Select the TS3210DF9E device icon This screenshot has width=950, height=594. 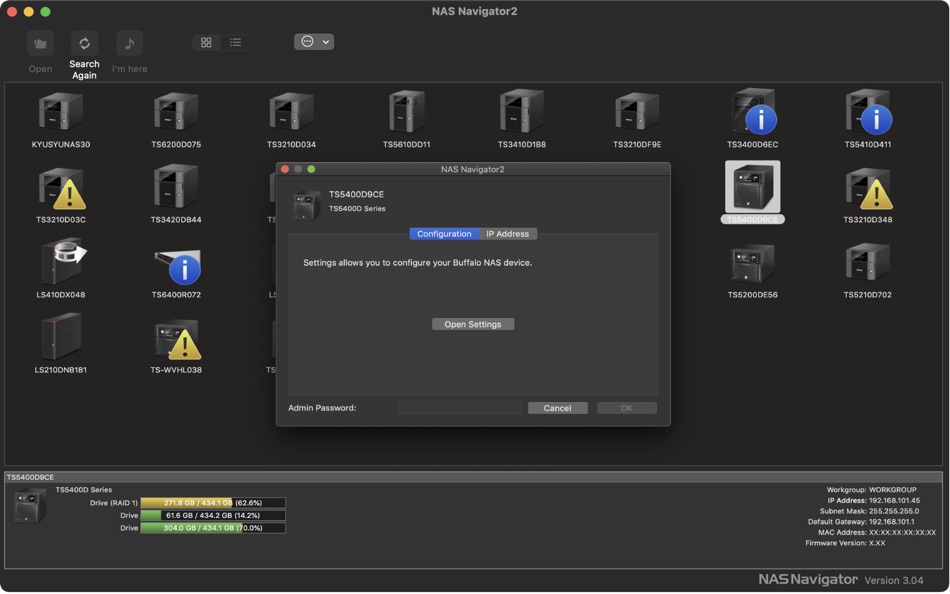[637, 112]
